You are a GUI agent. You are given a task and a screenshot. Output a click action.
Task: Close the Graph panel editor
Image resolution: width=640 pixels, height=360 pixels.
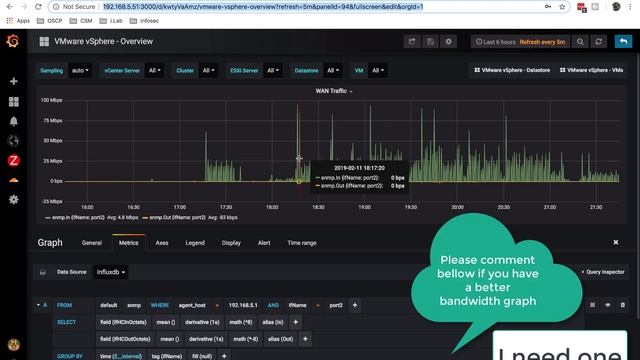click(616, 242)
